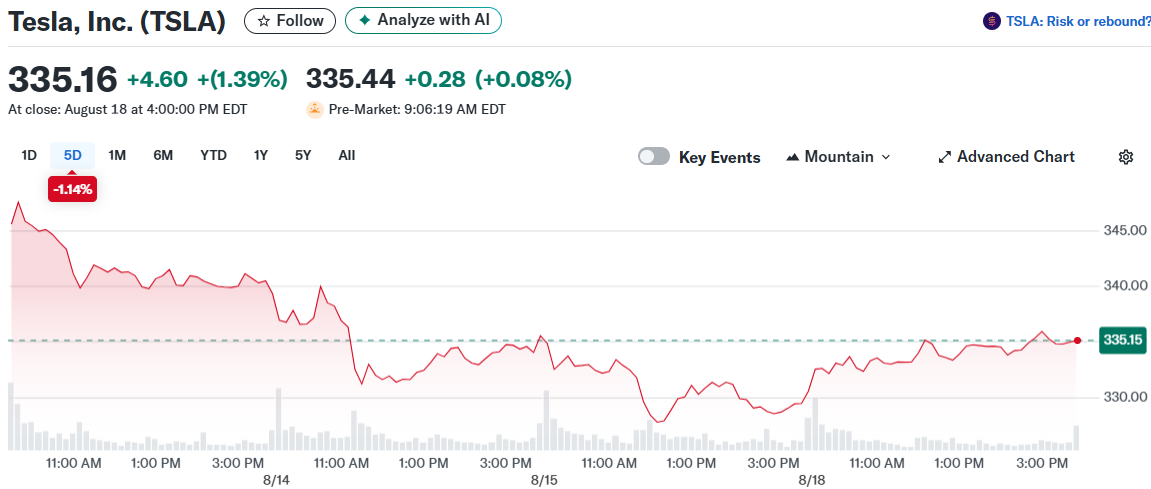The height and width of the screenshot is (489, 1151).
Task: Click the -1.14% change badge
Action: (73, 189)
